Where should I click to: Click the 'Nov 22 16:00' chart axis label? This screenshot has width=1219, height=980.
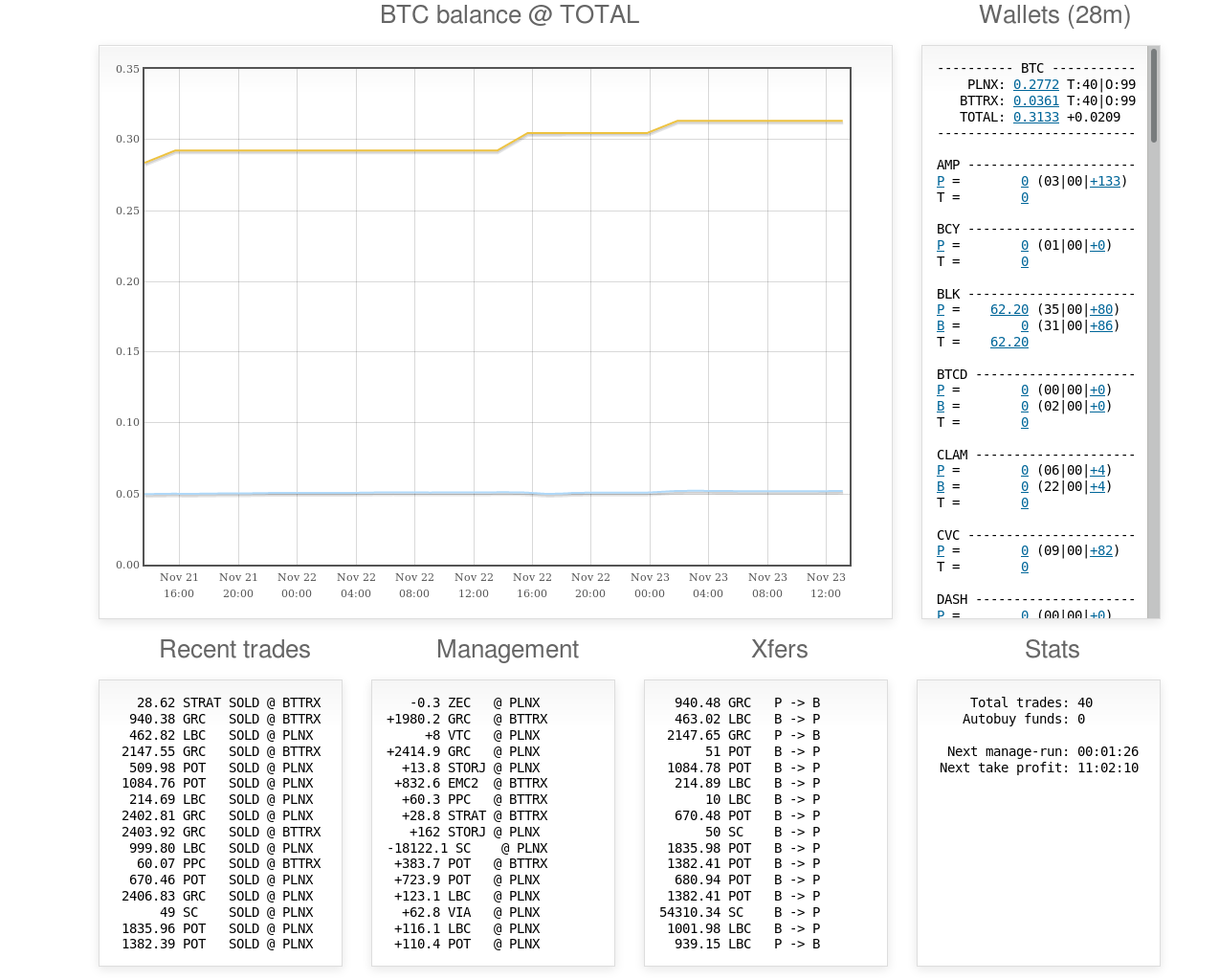[532, 585]
